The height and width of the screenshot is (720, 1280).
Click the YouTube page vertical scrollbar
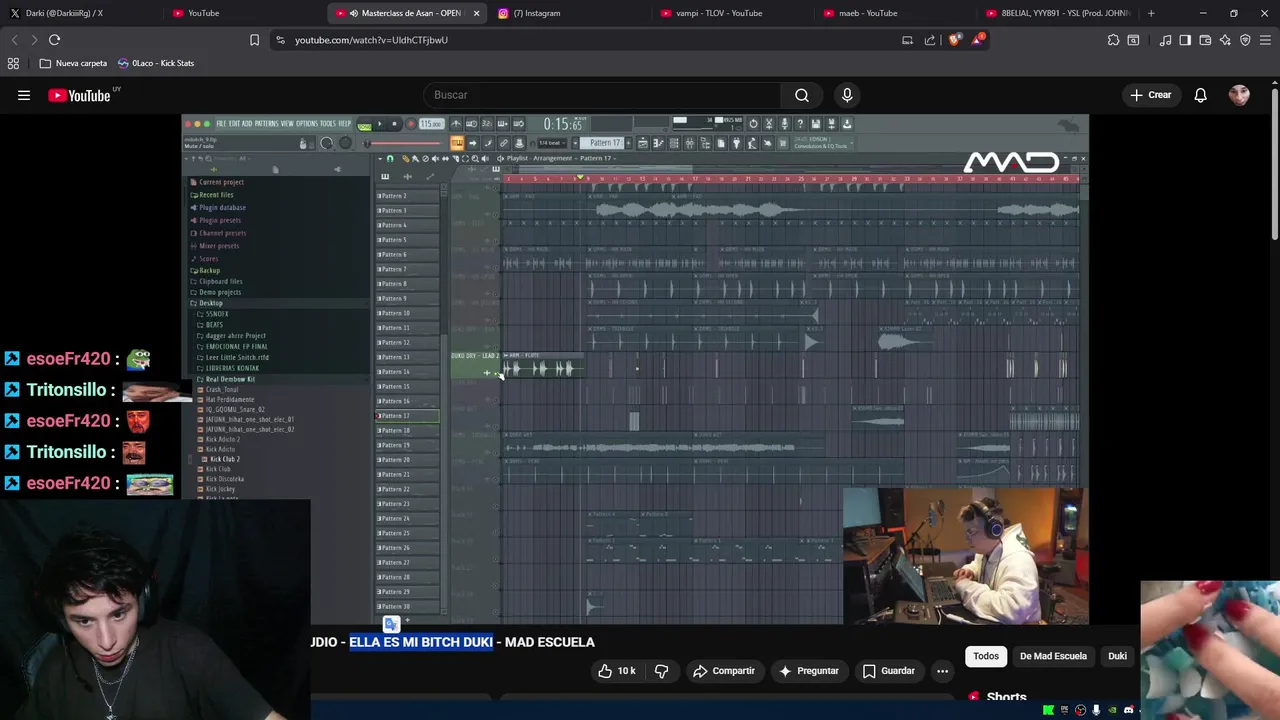click(x=1275, y=165)
